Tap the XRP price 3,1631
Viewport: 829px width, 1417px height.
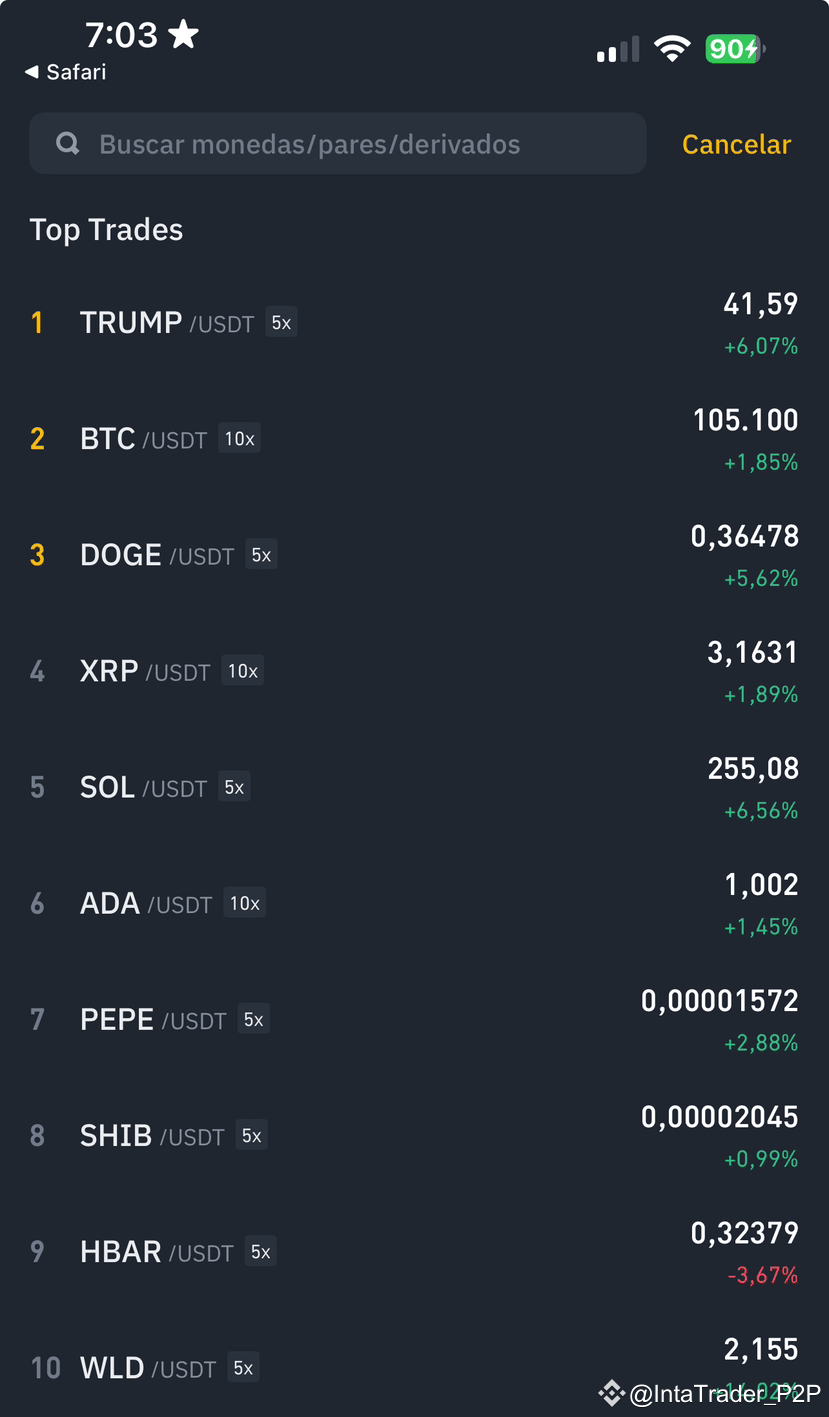[x=752, y=653]
